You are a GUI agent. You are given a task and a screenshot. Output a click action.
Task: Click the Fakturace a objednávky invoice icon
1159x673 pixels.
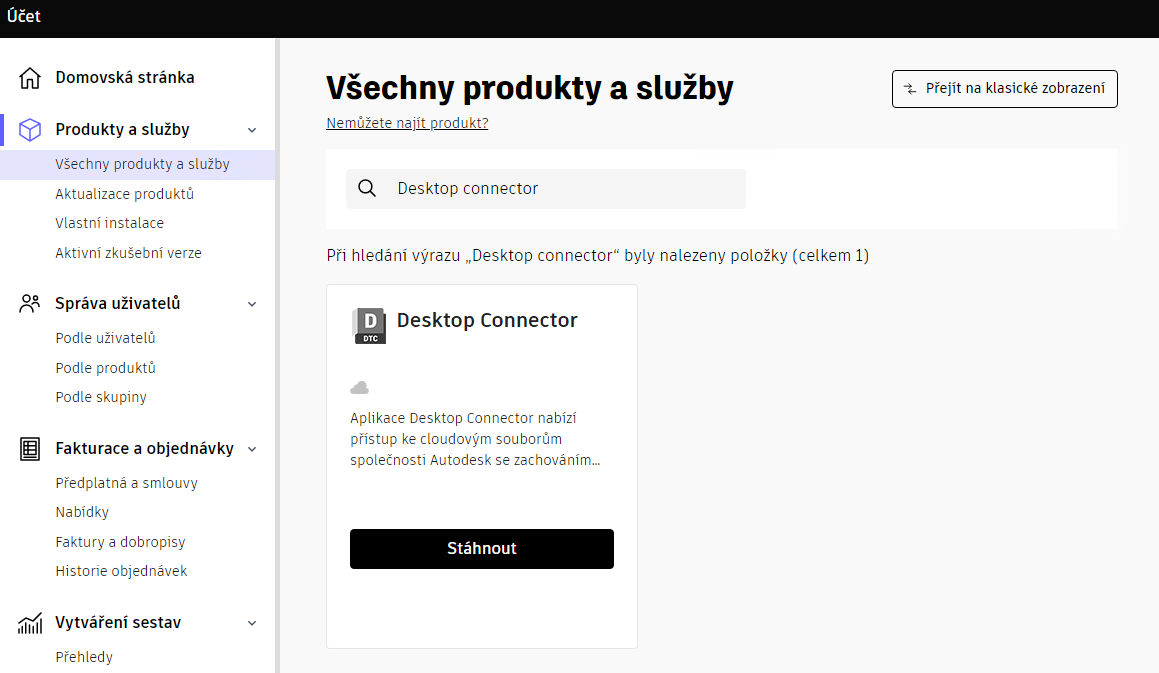click(30, 449)
